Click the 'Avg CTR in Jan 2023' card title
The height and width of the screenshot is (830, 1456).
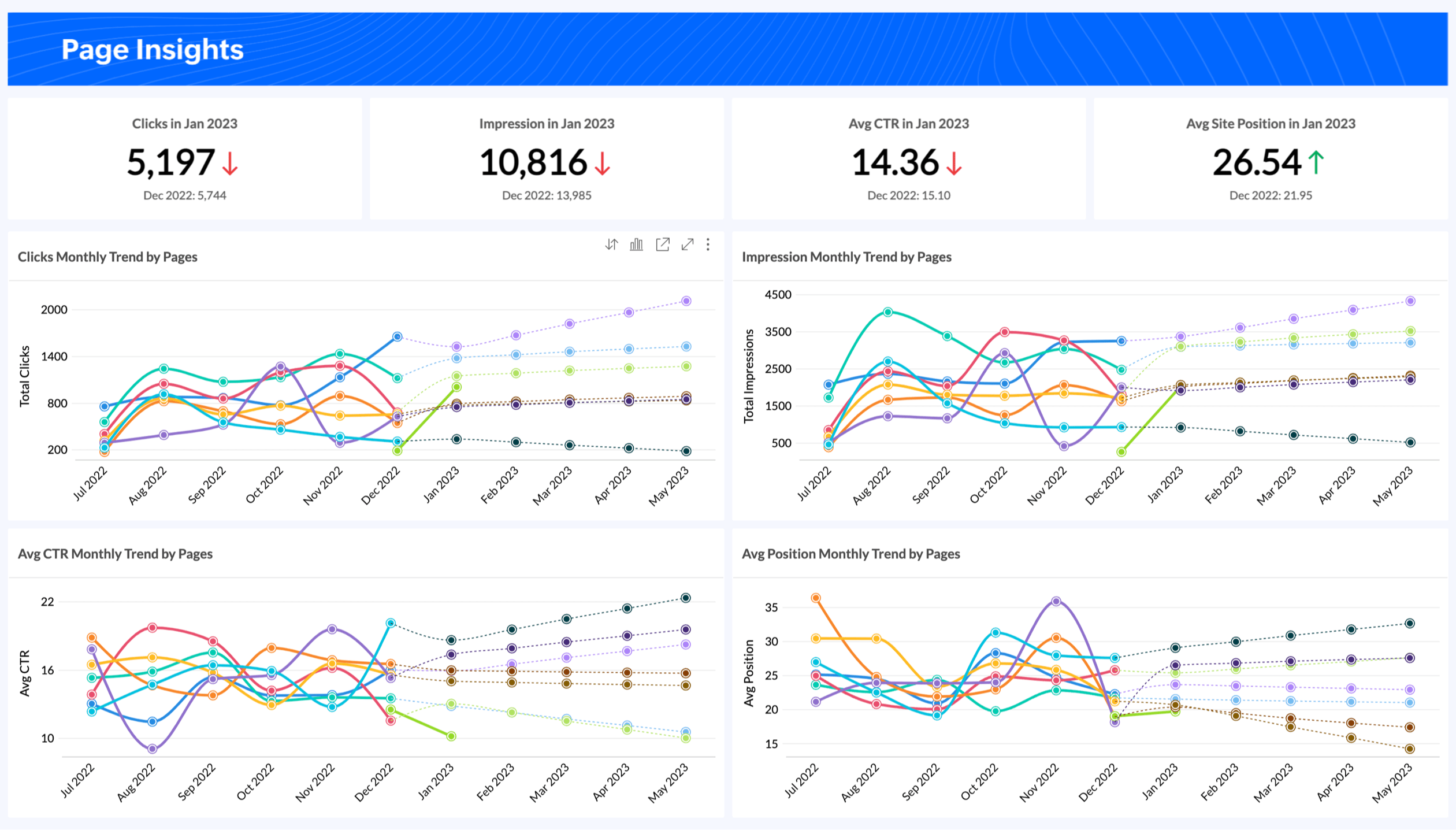pos(909,124)
